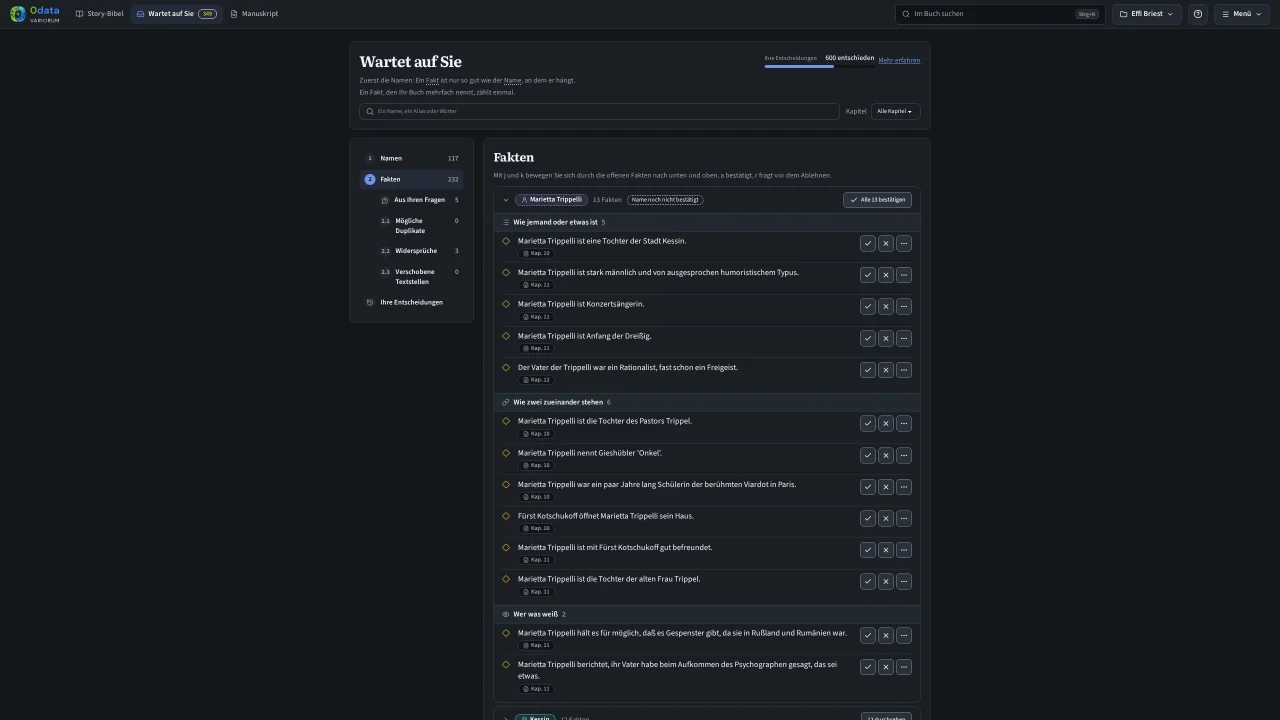The image size is (1280, 720).
Task: Open 'Widersprüche' sidebar item
Action: pyautogui.click(x=419, y=251)
